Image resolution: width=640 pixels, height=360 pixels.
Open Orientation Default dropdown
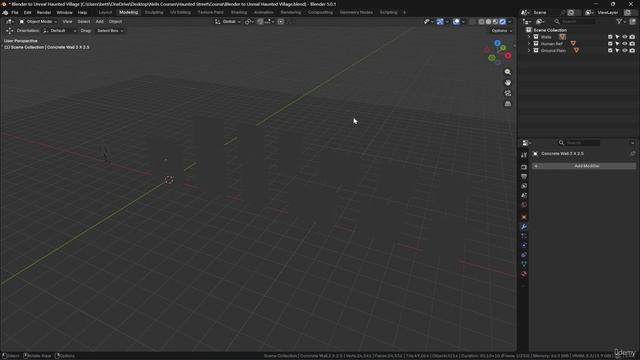60,31
